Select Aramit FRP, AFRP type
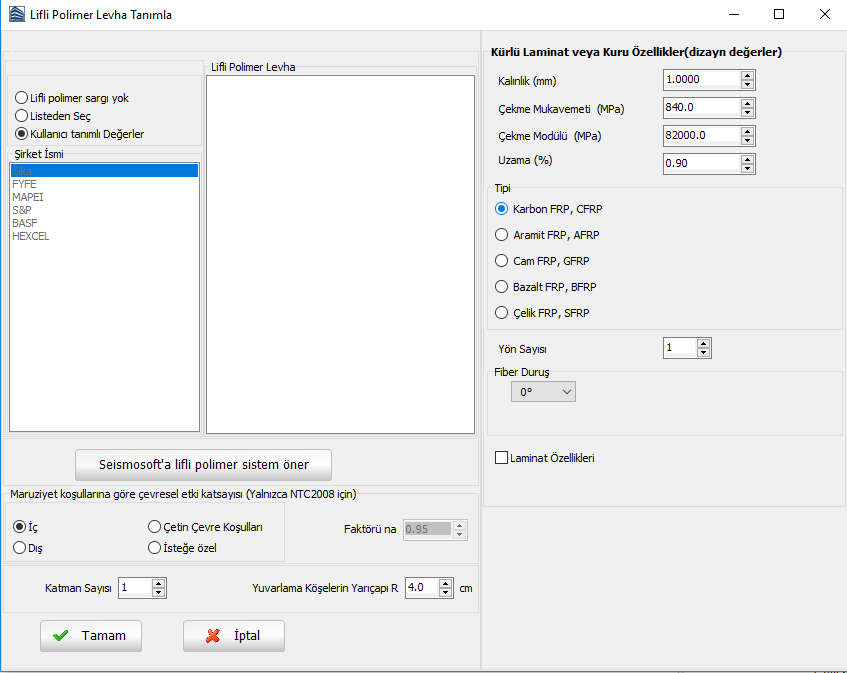Viewport: 847px width, 673px height. 502,235
